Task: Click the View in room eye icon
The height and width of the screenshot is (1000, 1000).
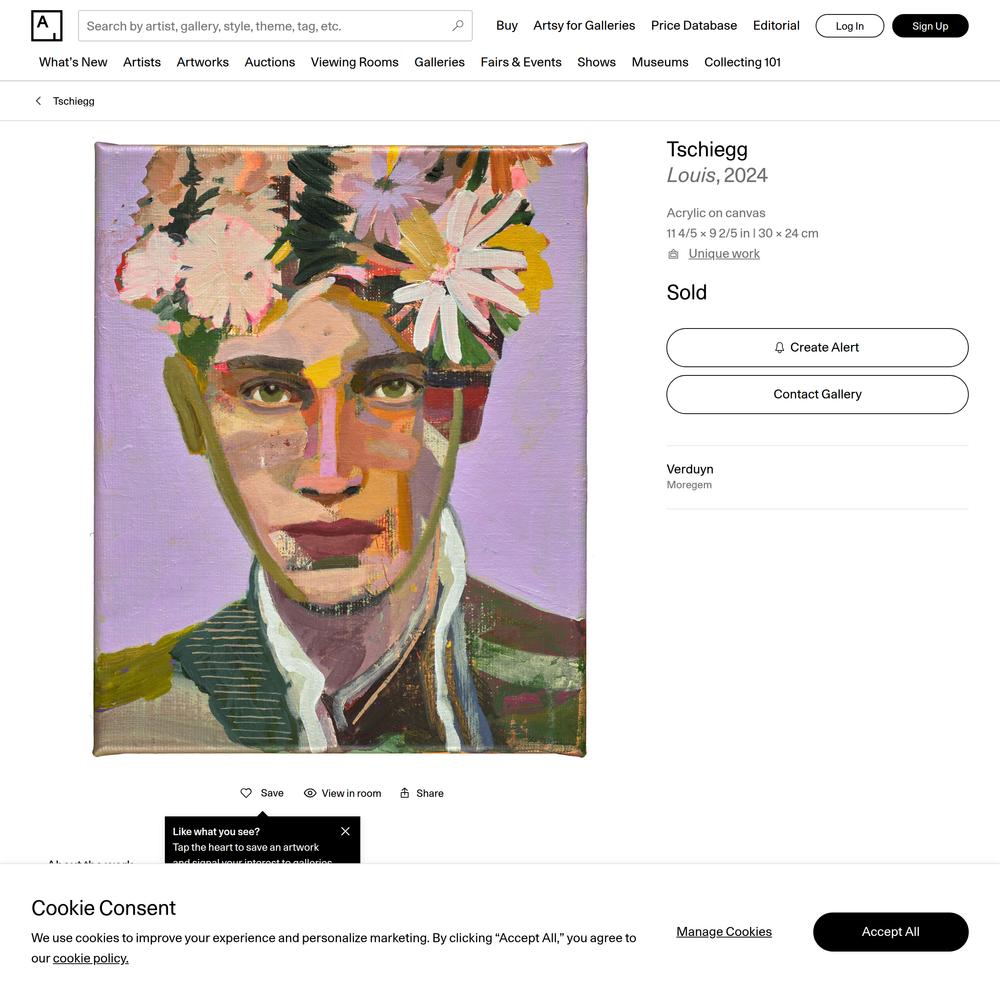Action: tap(310, 793)
